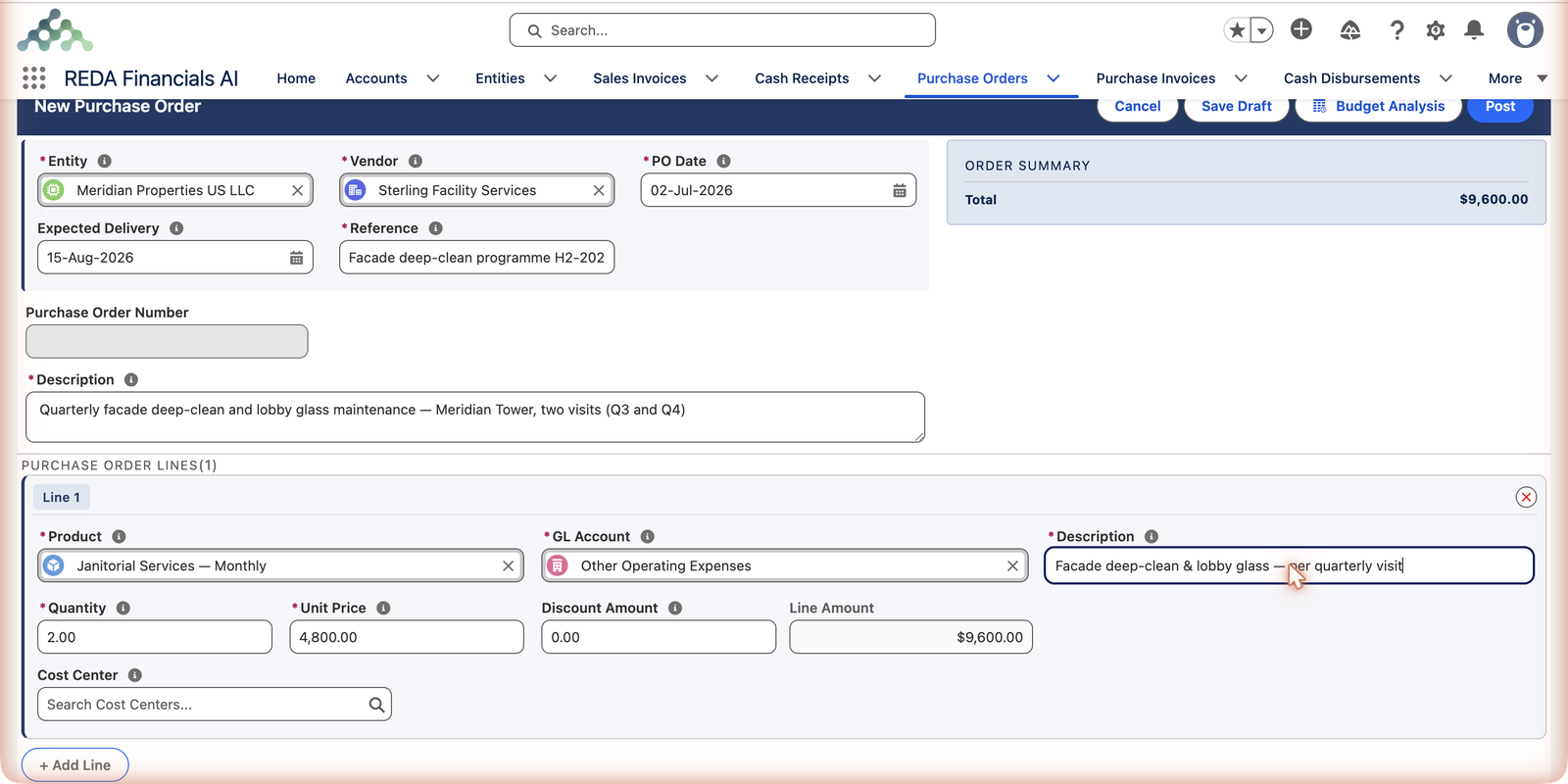Go to the Home tab
This screenshot has height=784, width=1568.
pyautogui.click(x=296, y=78)
